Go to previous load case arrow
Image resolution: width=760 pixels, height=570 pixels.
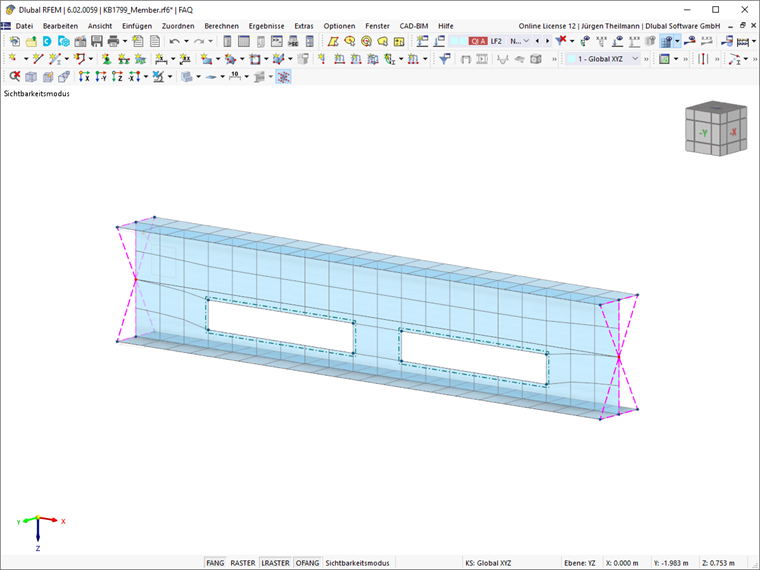(537, 41)
